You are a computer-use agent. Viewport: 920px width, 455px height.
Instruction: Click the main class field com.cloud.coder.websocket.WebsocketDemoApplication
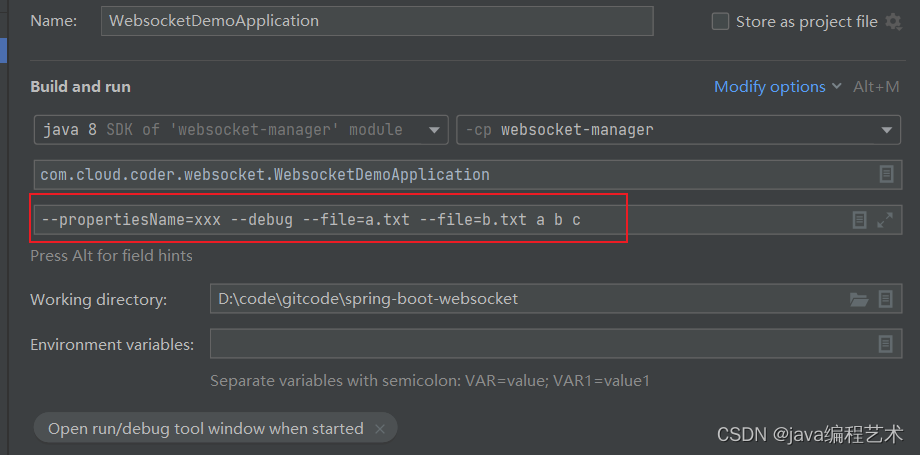[468, 174]
